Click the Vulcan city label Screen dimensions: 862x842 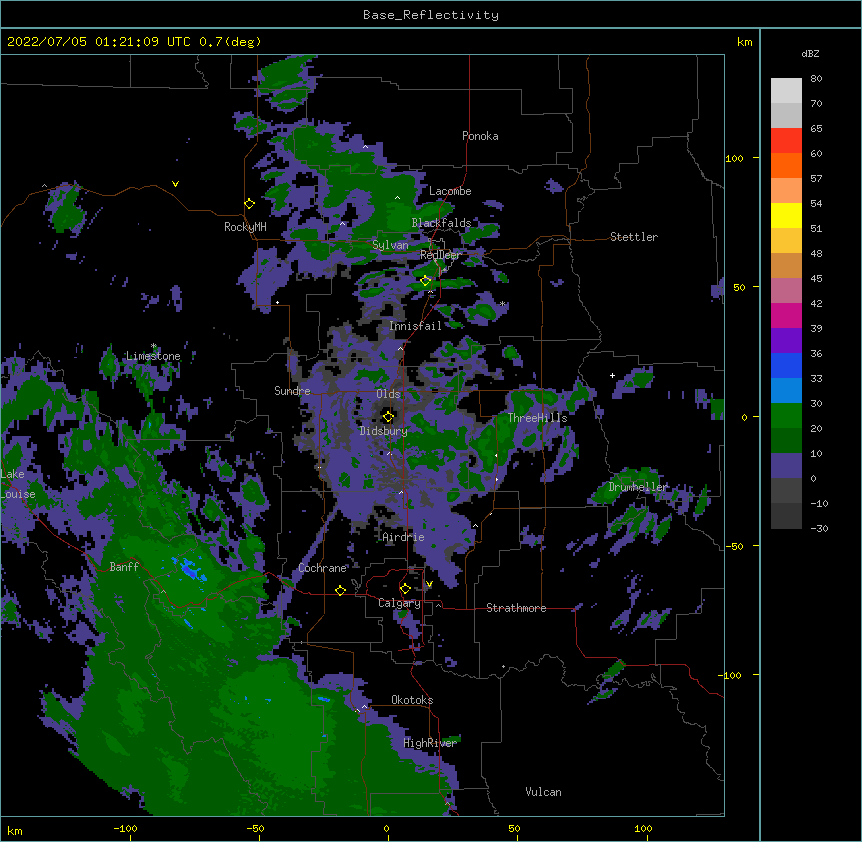coord(543,792)
